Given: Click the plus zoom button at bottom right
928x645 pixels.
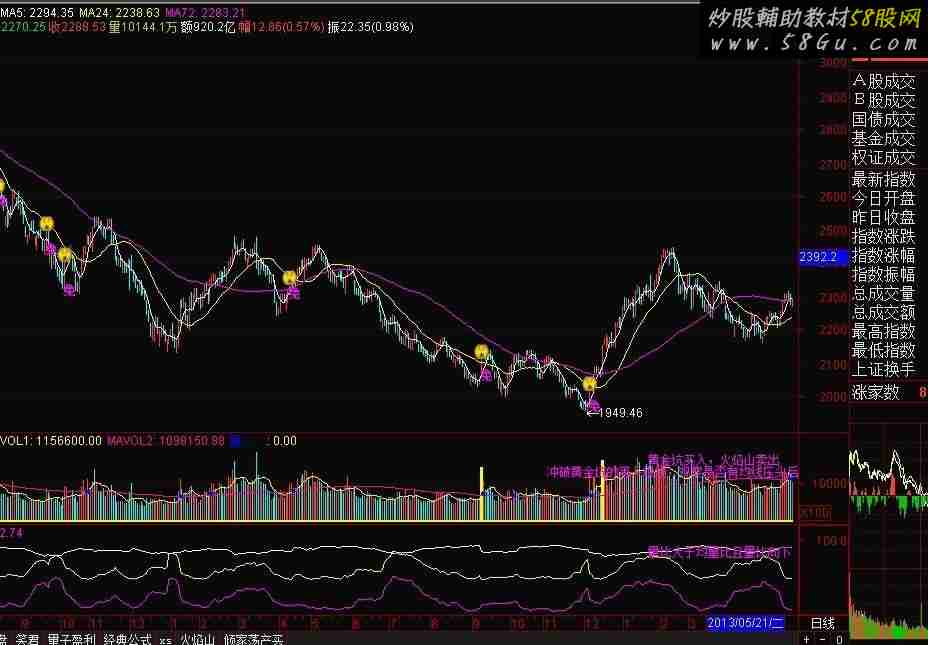Looking at the screenshot, I should point(806,639).
